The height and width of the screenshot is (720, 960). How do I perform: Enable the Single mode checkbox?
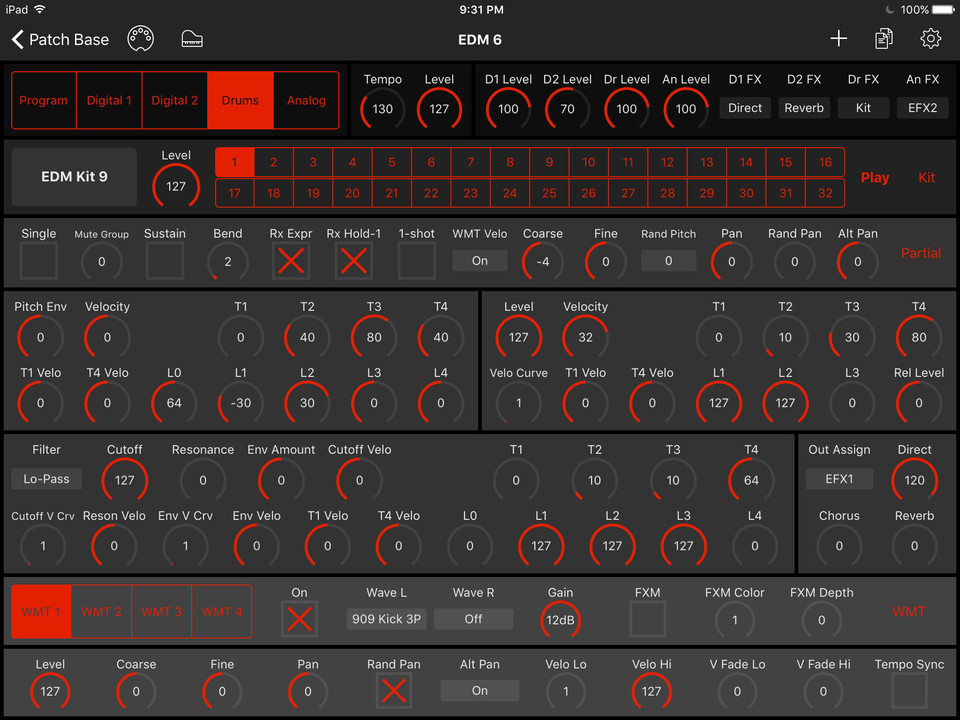click(39, 261)
